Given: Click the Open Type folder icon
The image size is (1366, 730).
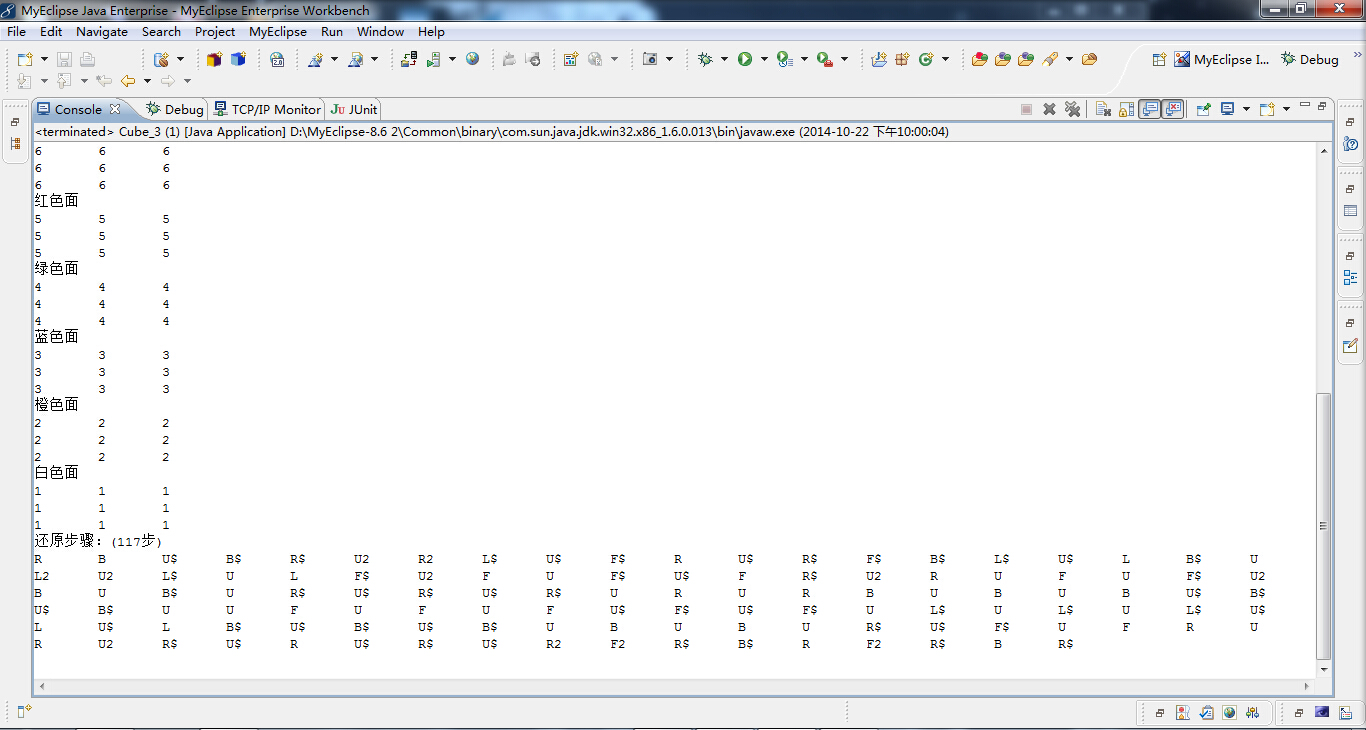Looking at the screenshot, I should pos(979,60).
